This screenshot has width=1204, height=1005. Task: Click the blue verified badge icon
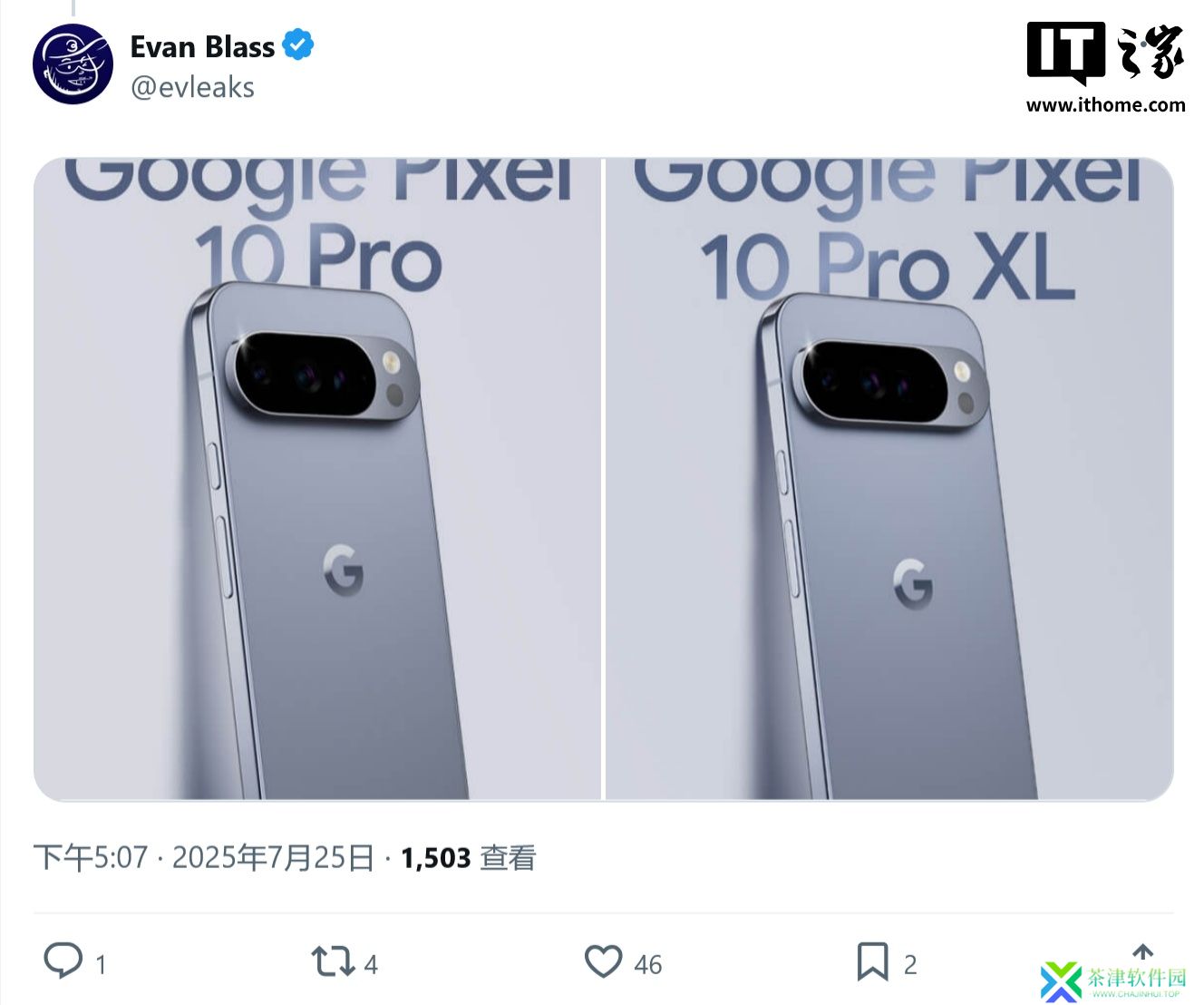tap(297, 45)
